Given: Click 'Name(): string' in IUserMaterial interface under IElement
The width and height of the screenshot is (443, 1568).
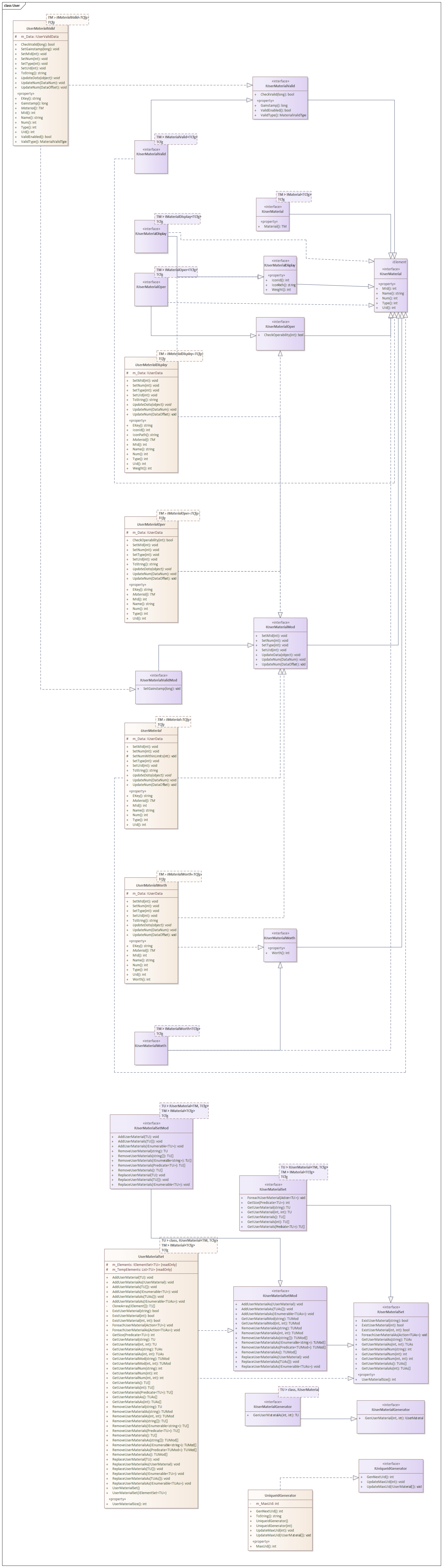Looking at the screenshot, I should (x=393, y=293).
